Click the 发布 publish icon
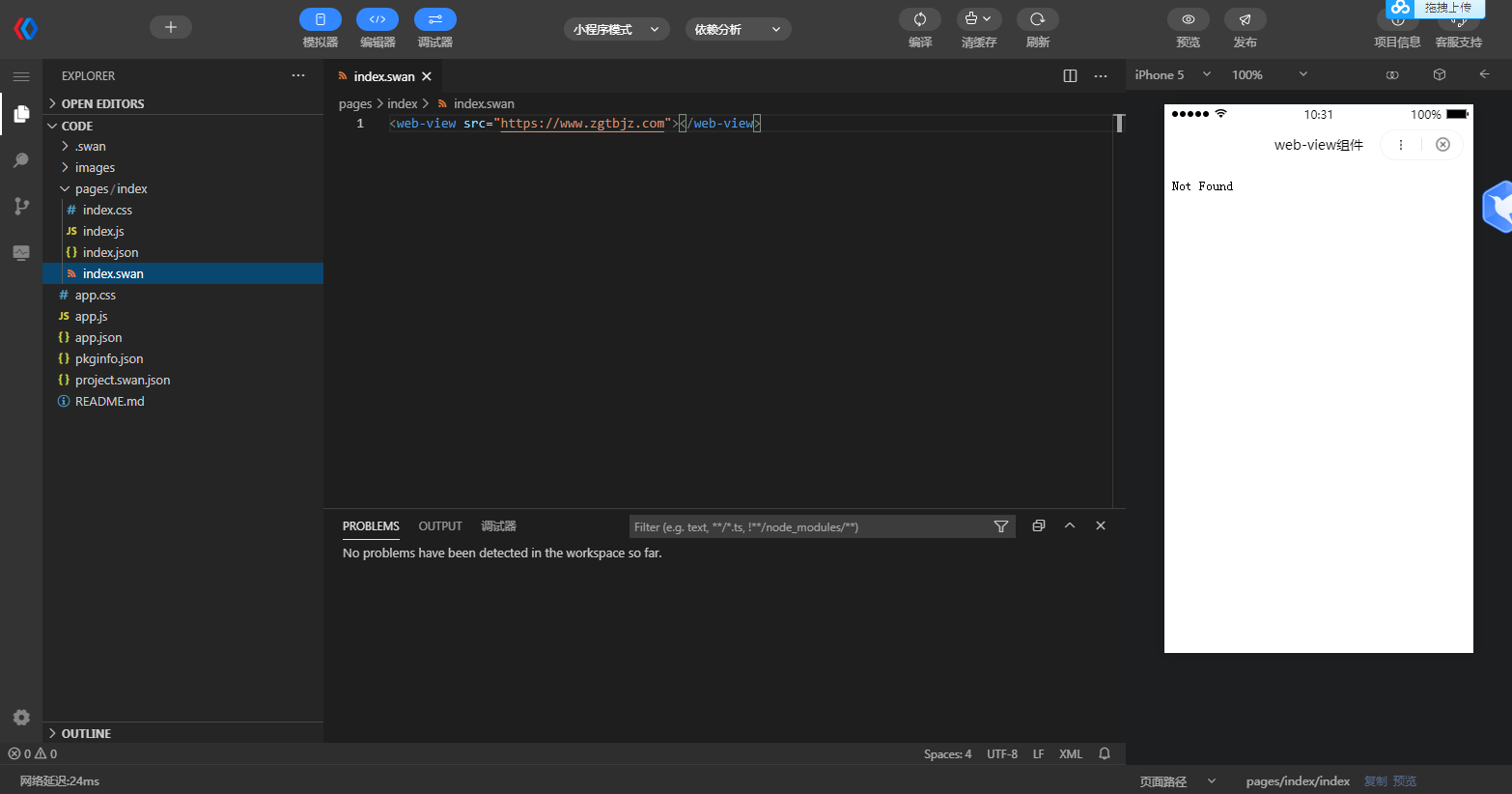 1246,19
